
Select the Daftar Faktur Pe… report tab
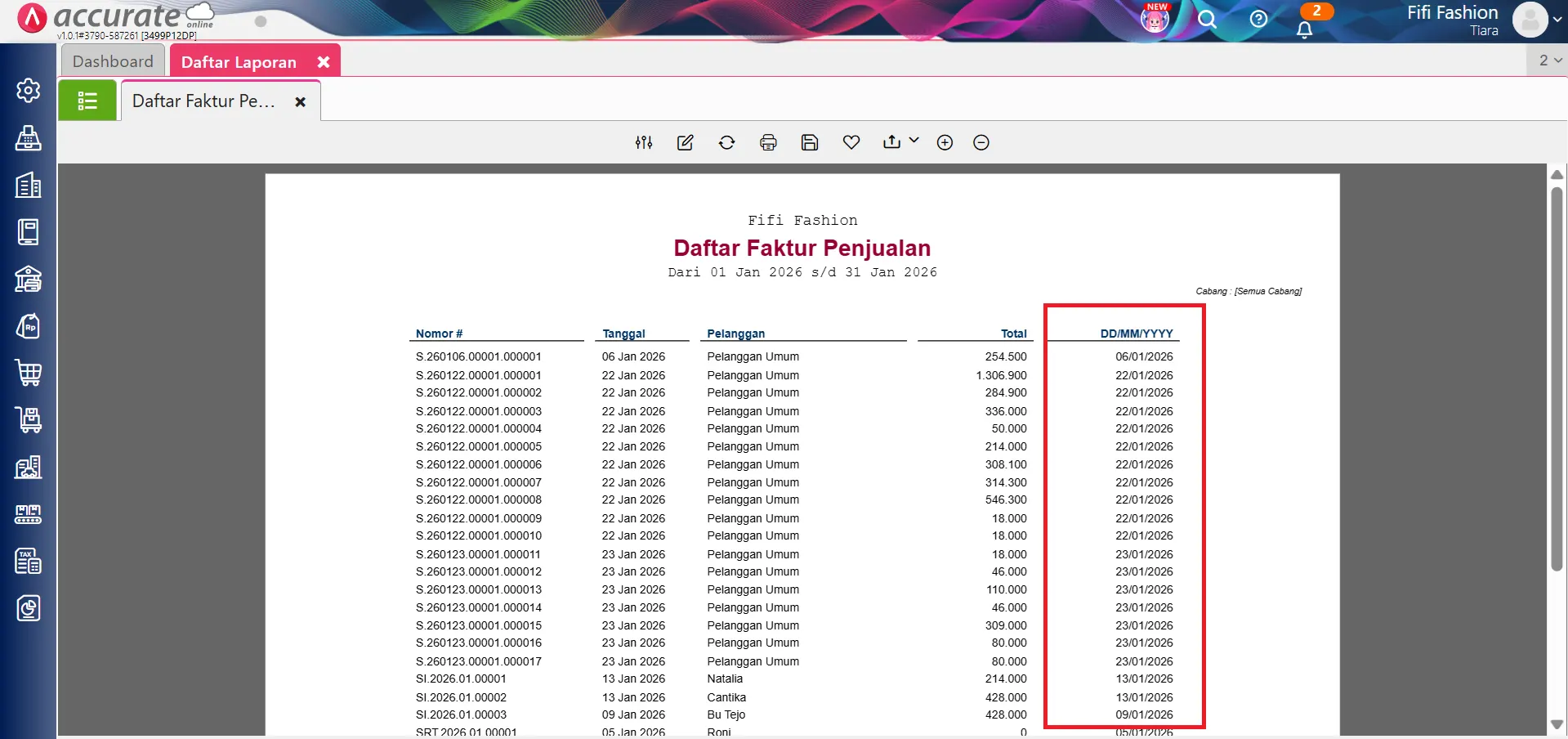click(203, 101)
